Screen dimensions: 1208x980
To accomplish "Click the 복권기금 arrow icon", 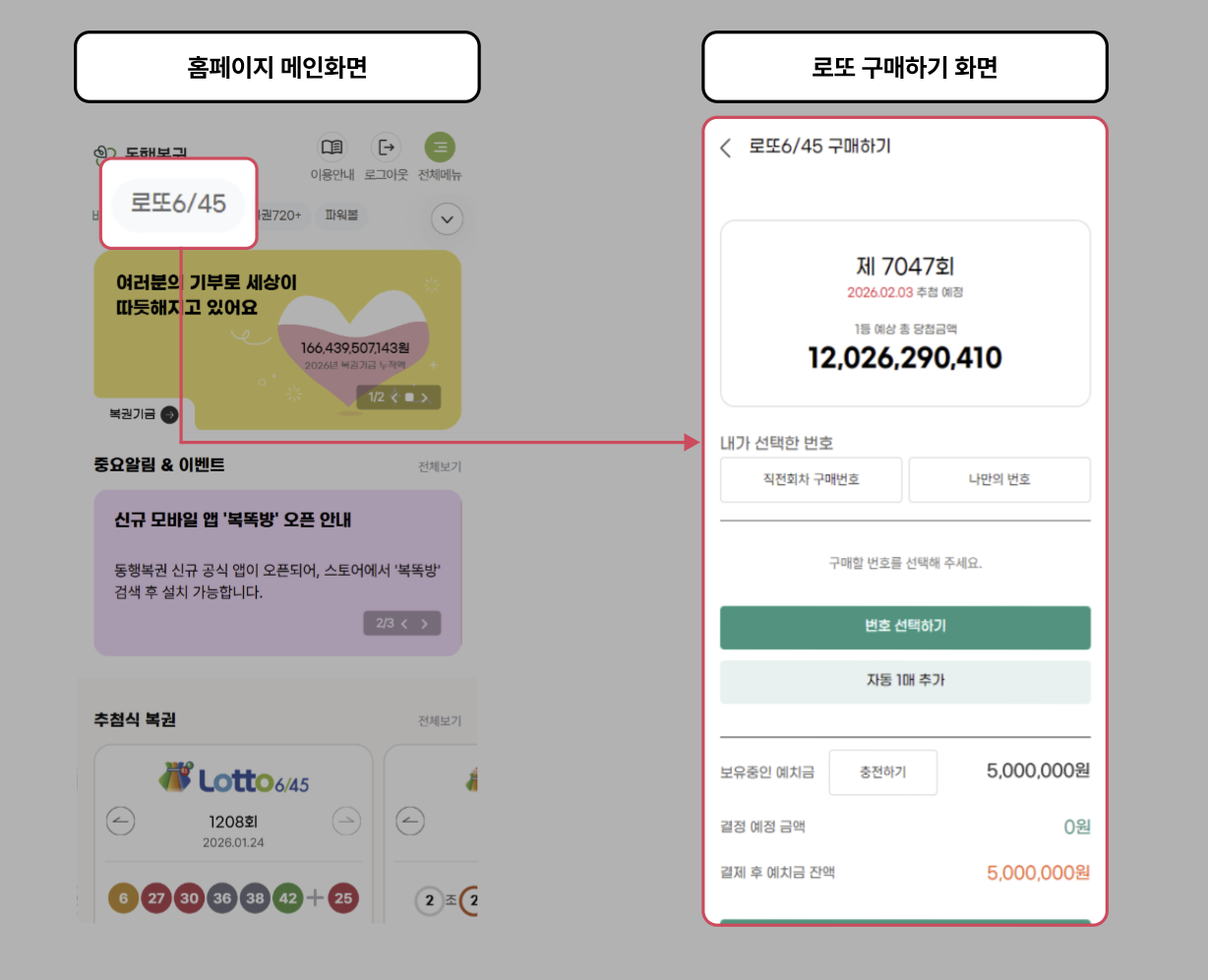I will (x=169, y=415).
